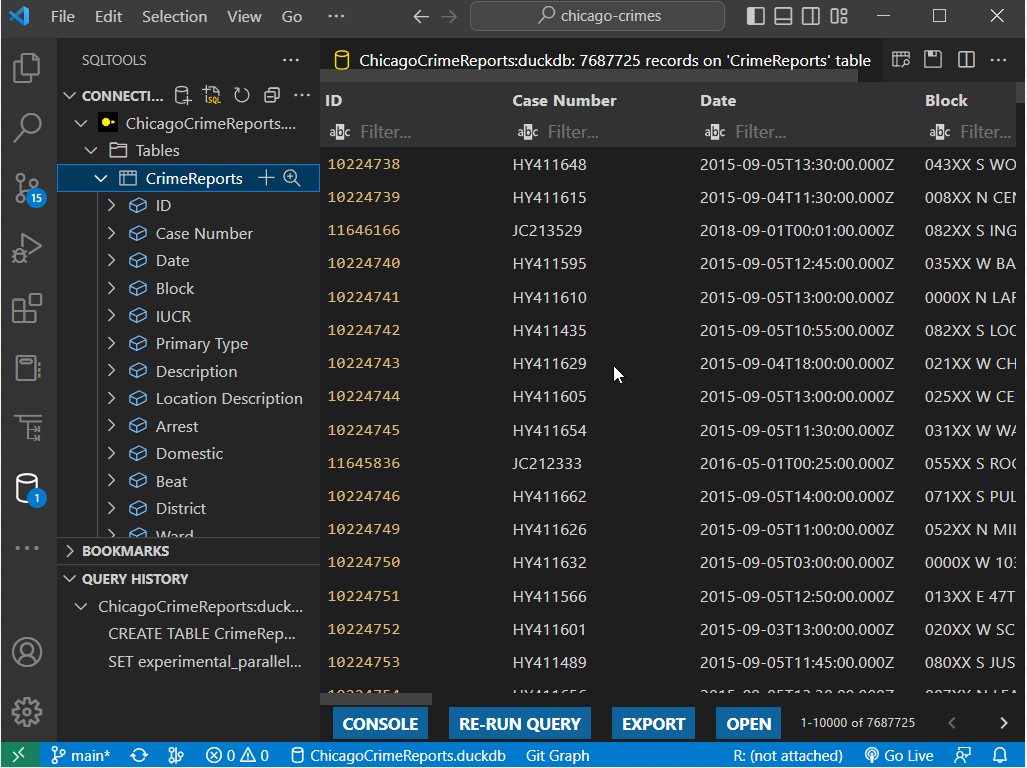The width and height of the screenshot is (1027, 768).
Task: Toggle the bottom panel visibility
Action: pos(784,16)
